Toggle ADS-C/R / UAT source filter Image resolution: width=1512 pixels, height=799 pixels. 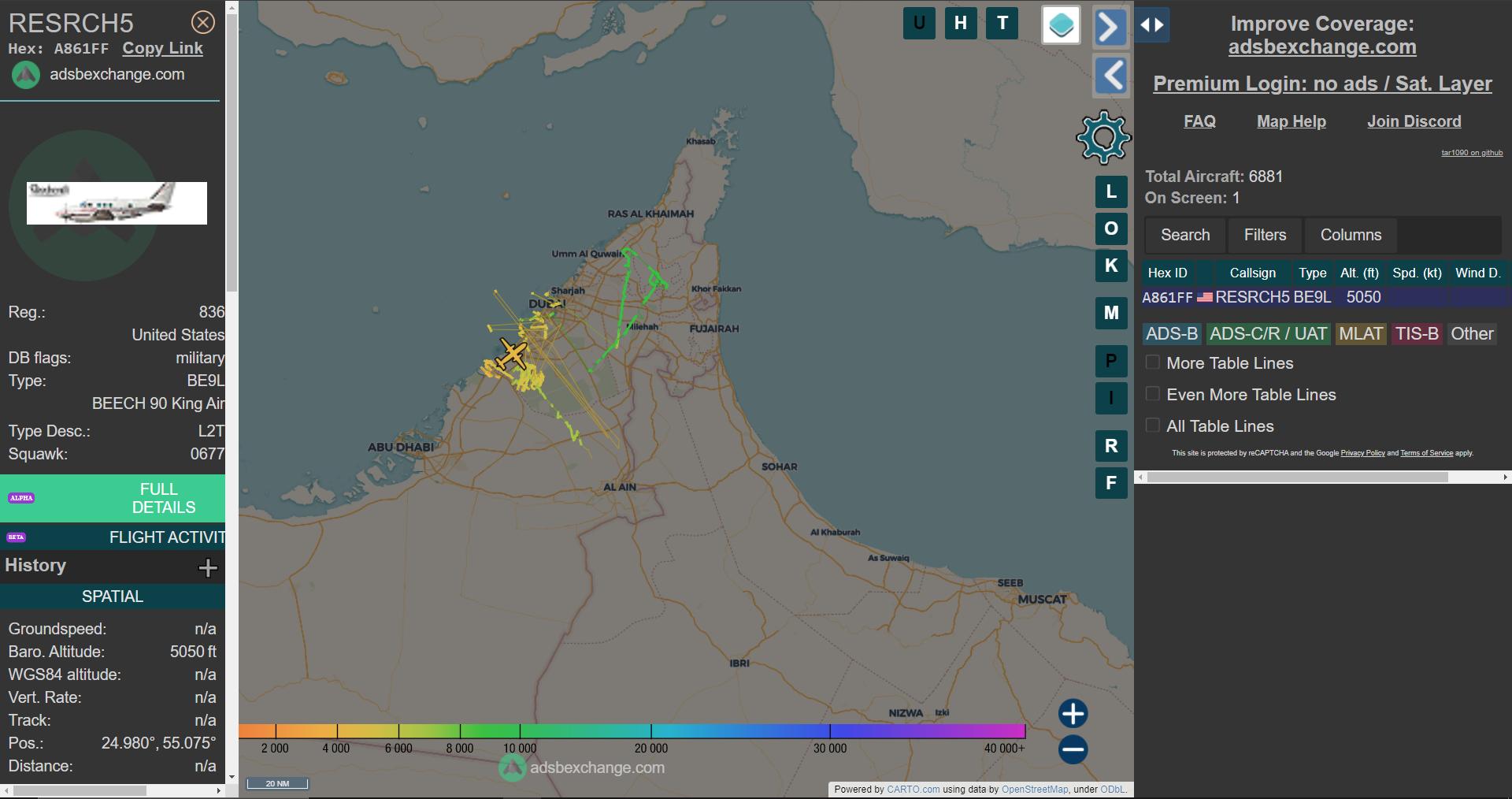[x=1268, y=333]
